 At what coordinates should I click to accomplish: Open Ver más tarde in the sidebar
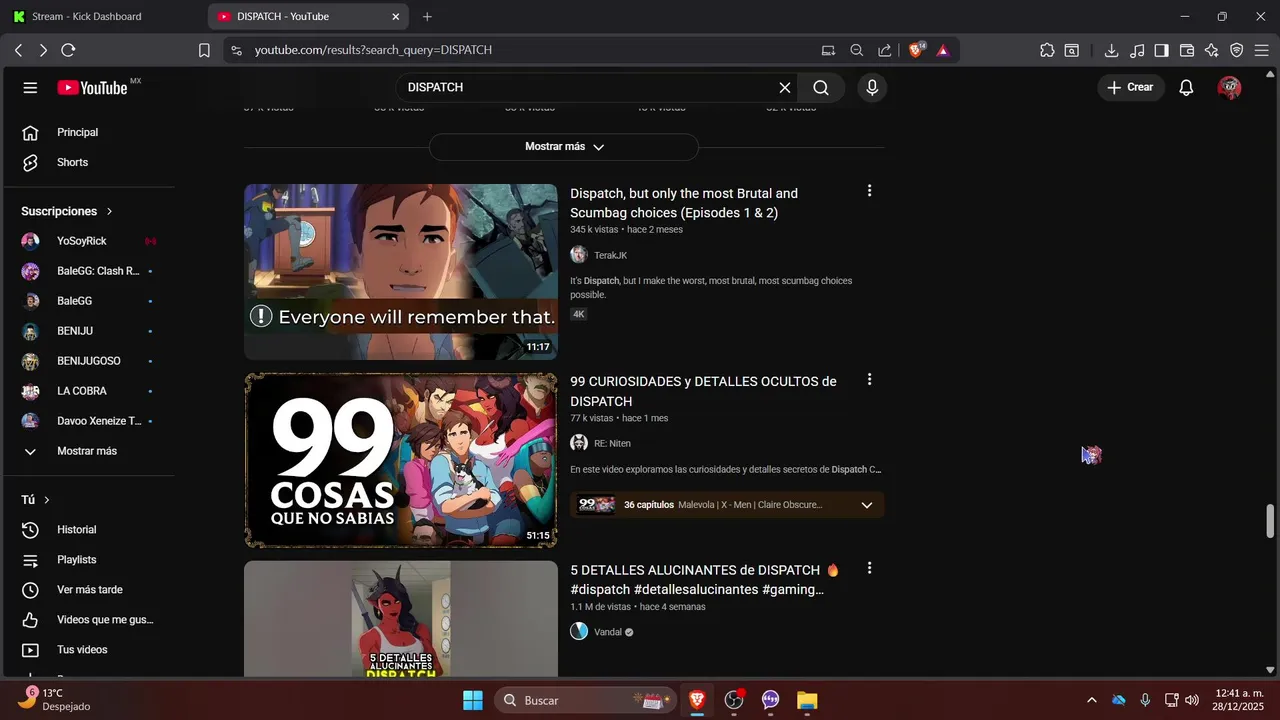tap(88, 590)
